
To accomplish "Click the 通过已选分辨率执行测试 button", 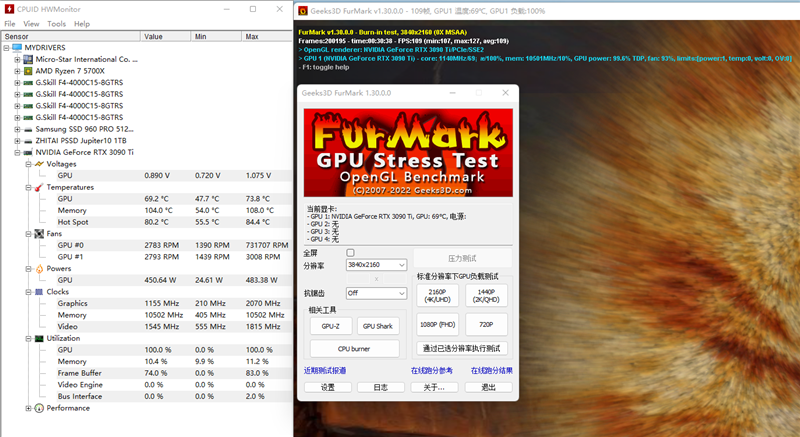I will pyautogui.click(x=462, y=348).
